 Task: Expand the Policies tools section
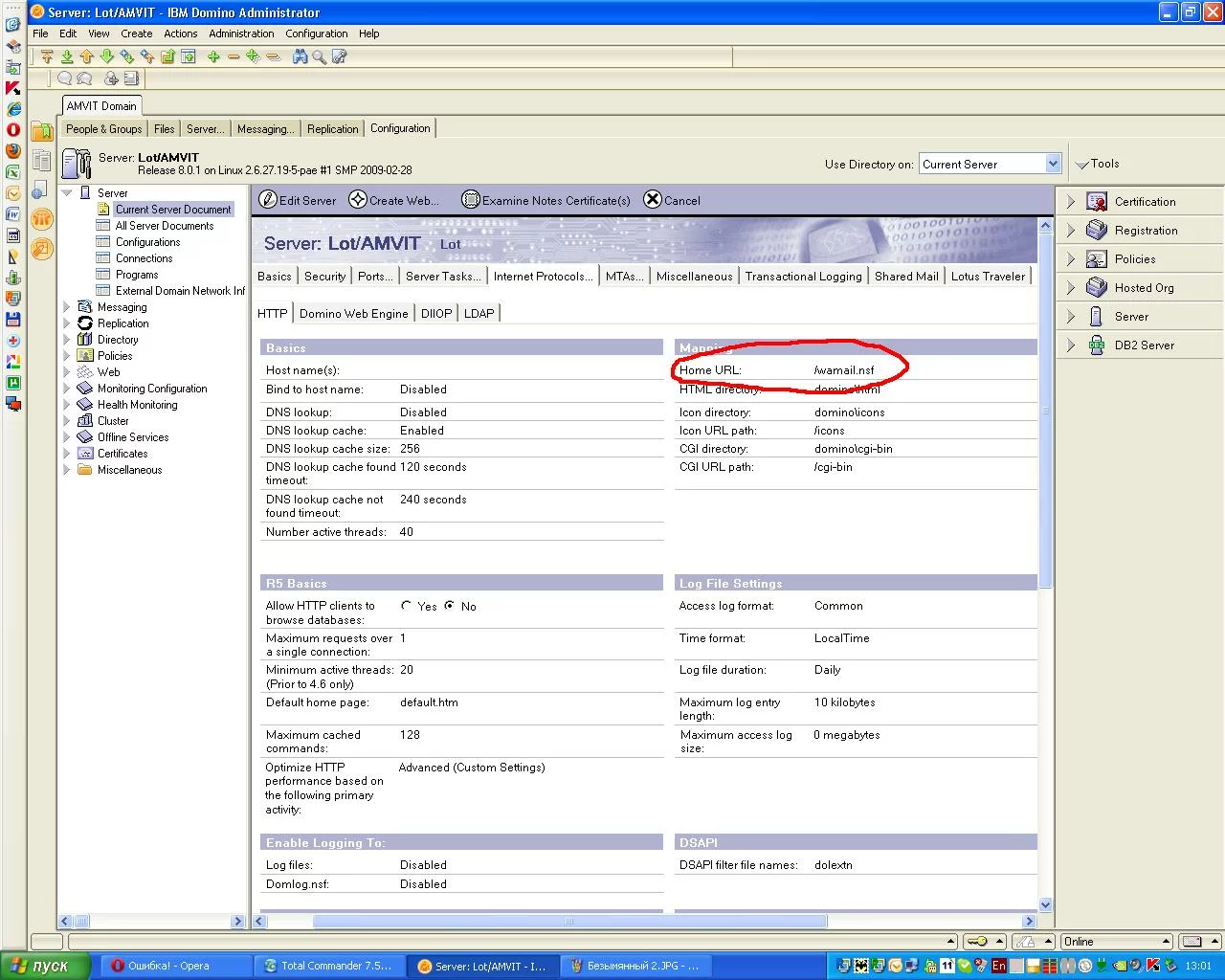point(1071,259)
